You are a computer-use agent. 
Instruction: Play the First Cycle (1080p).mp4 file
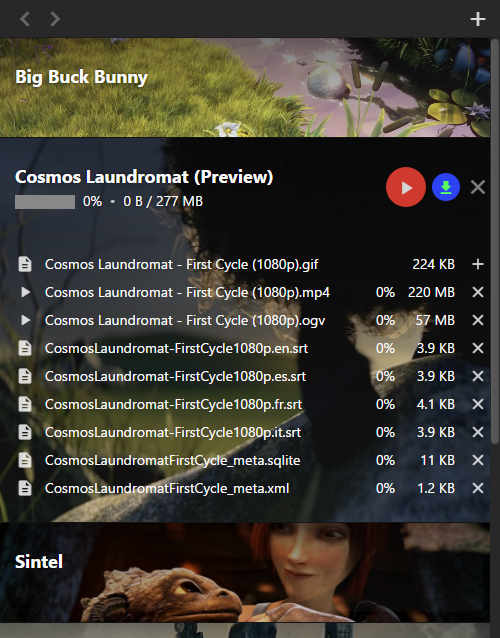coord(25,292)
